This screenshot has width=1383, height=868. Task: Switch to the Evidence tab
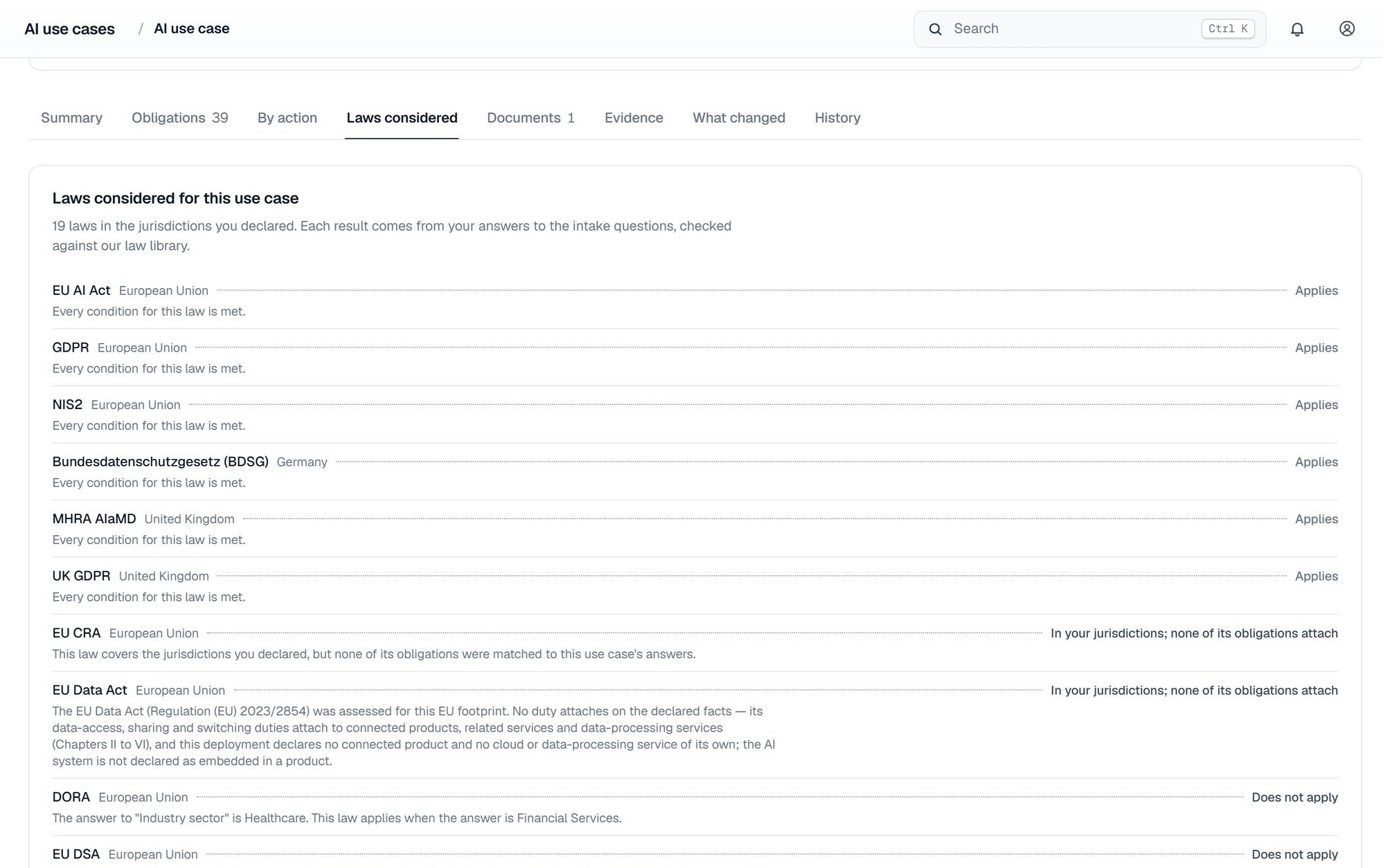[x=634, y=118]
